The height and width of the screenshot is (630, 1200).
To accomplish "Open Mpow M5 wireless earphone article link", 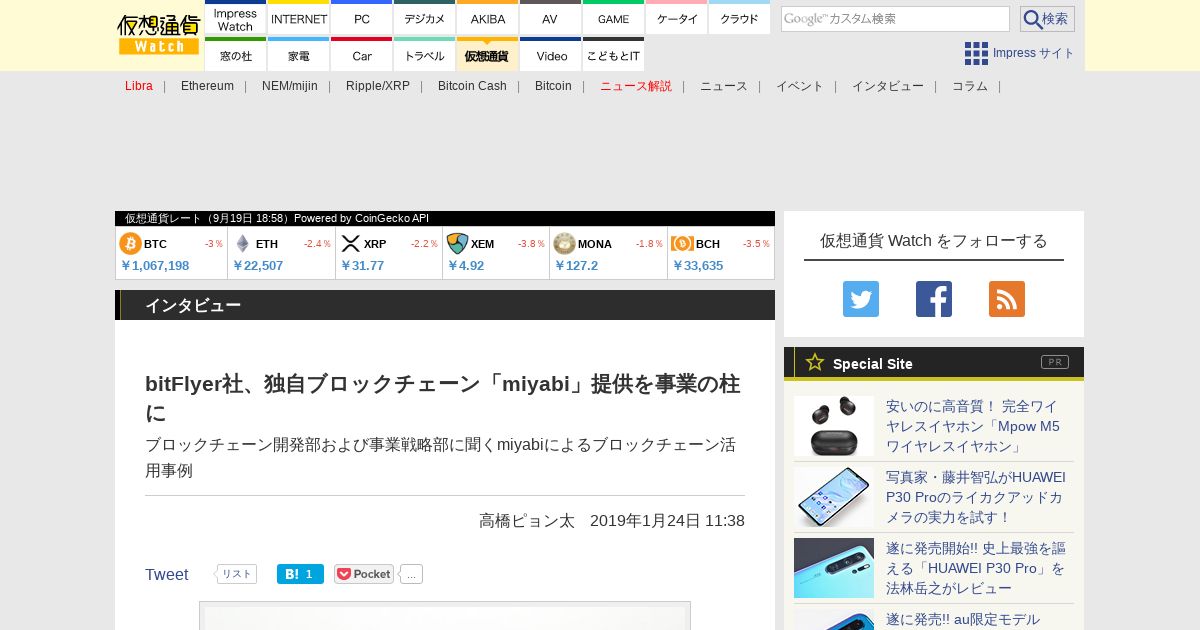I will click(x=974, y=426).
